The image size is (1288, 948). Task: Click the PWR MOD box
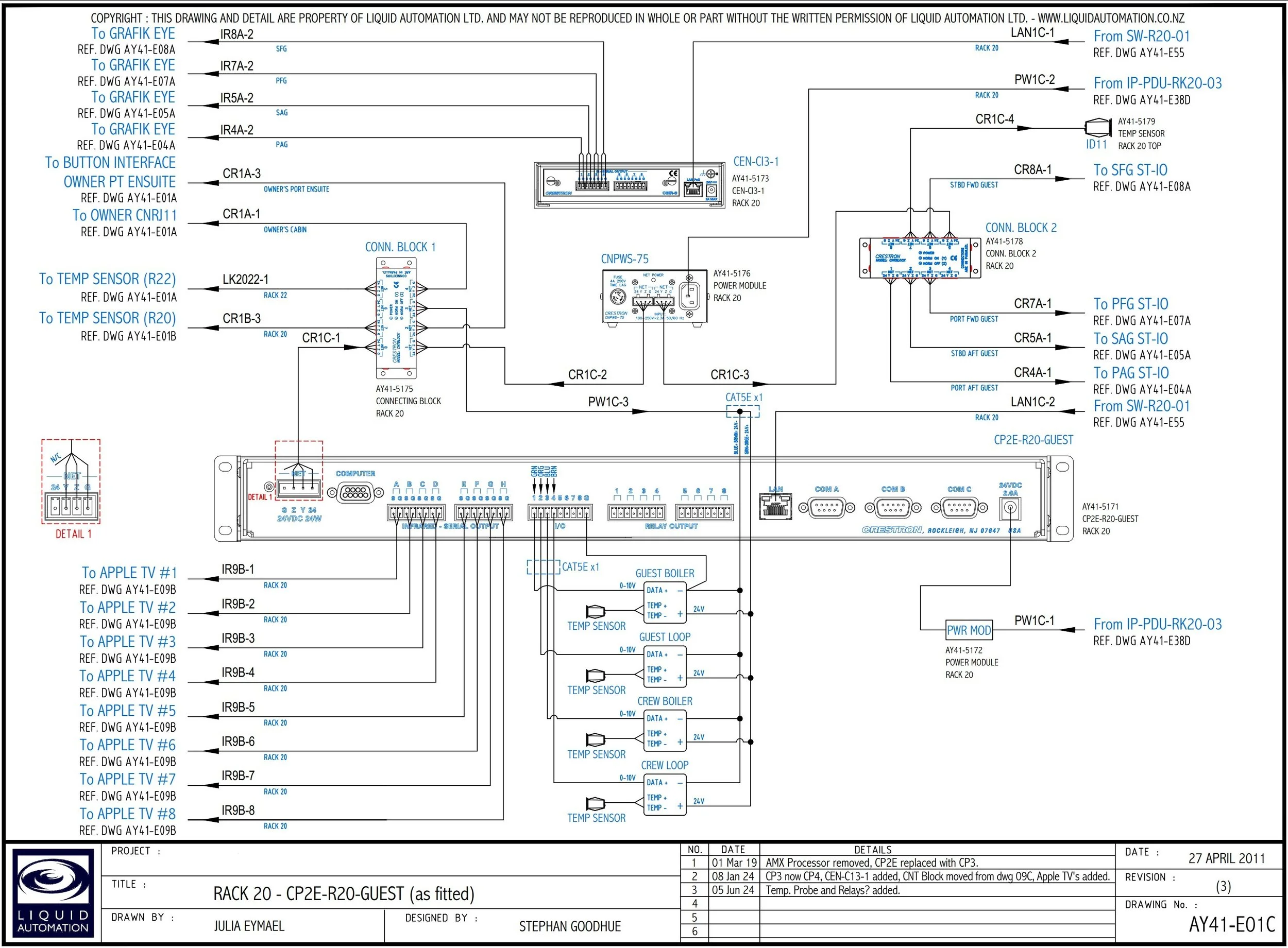969,630
